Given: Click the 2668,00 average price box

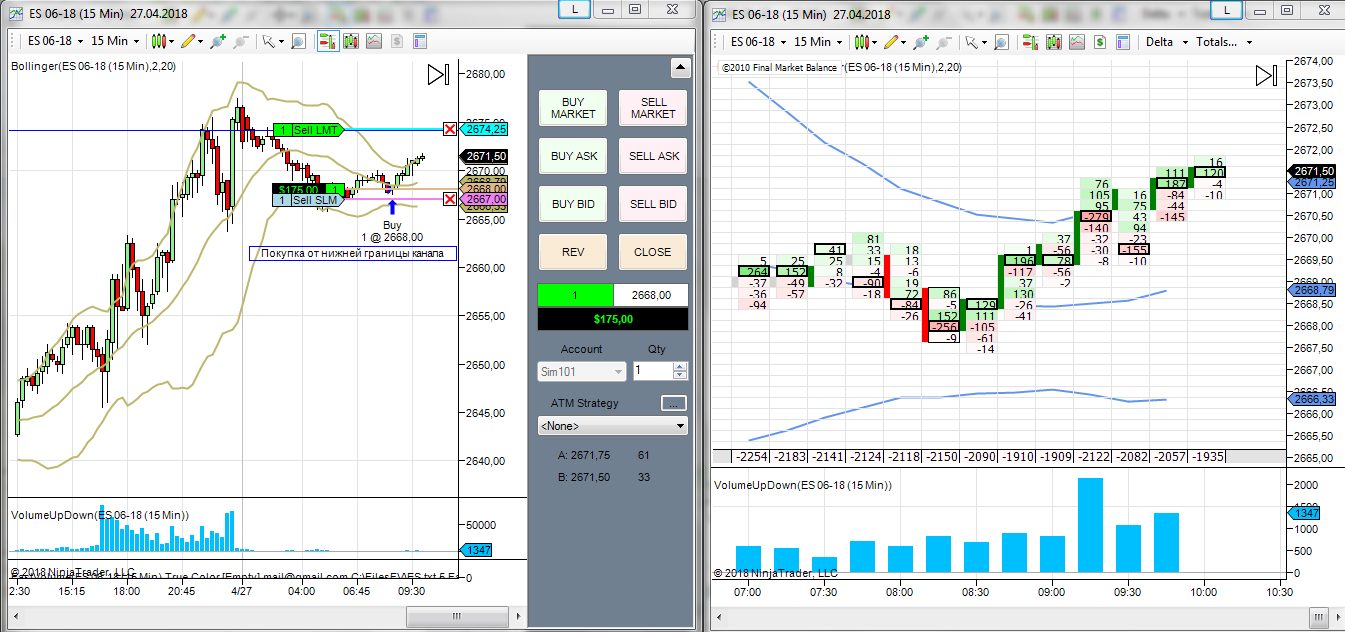Looking at the screenshot, I should pyautogui.click(x=651, y=295).
